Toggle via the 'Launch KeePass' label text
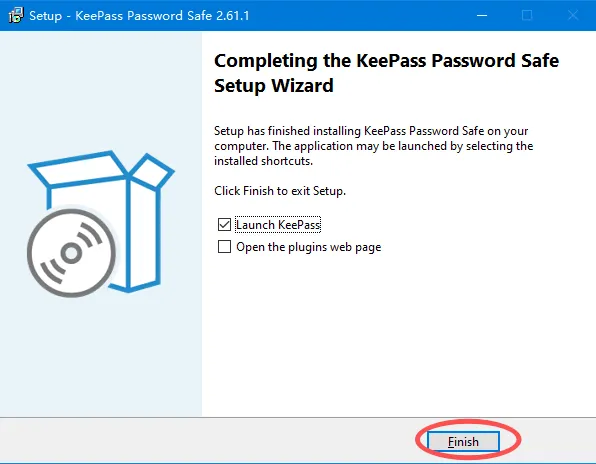This screenshot has height=464, width=596. [x=278, y=225]
